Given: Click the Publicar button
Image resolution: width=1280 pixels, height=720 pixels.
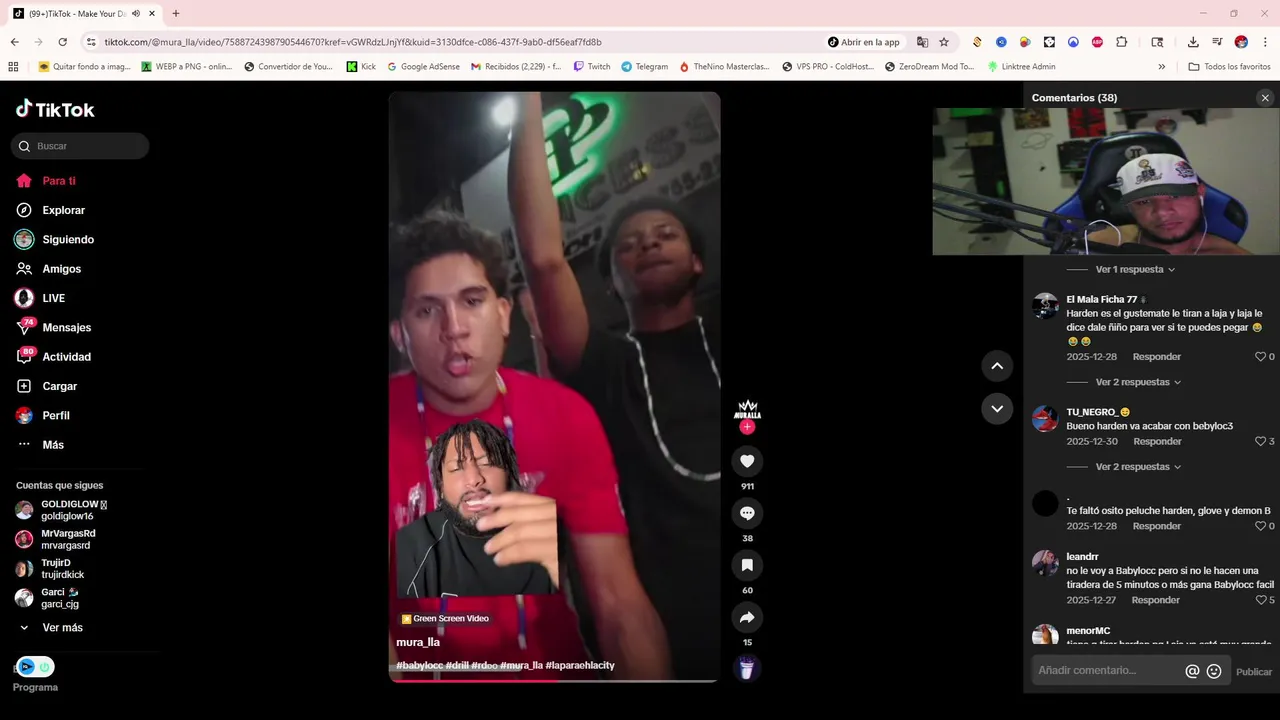Looking at the screenshot, I should (x=1254, y=672).
